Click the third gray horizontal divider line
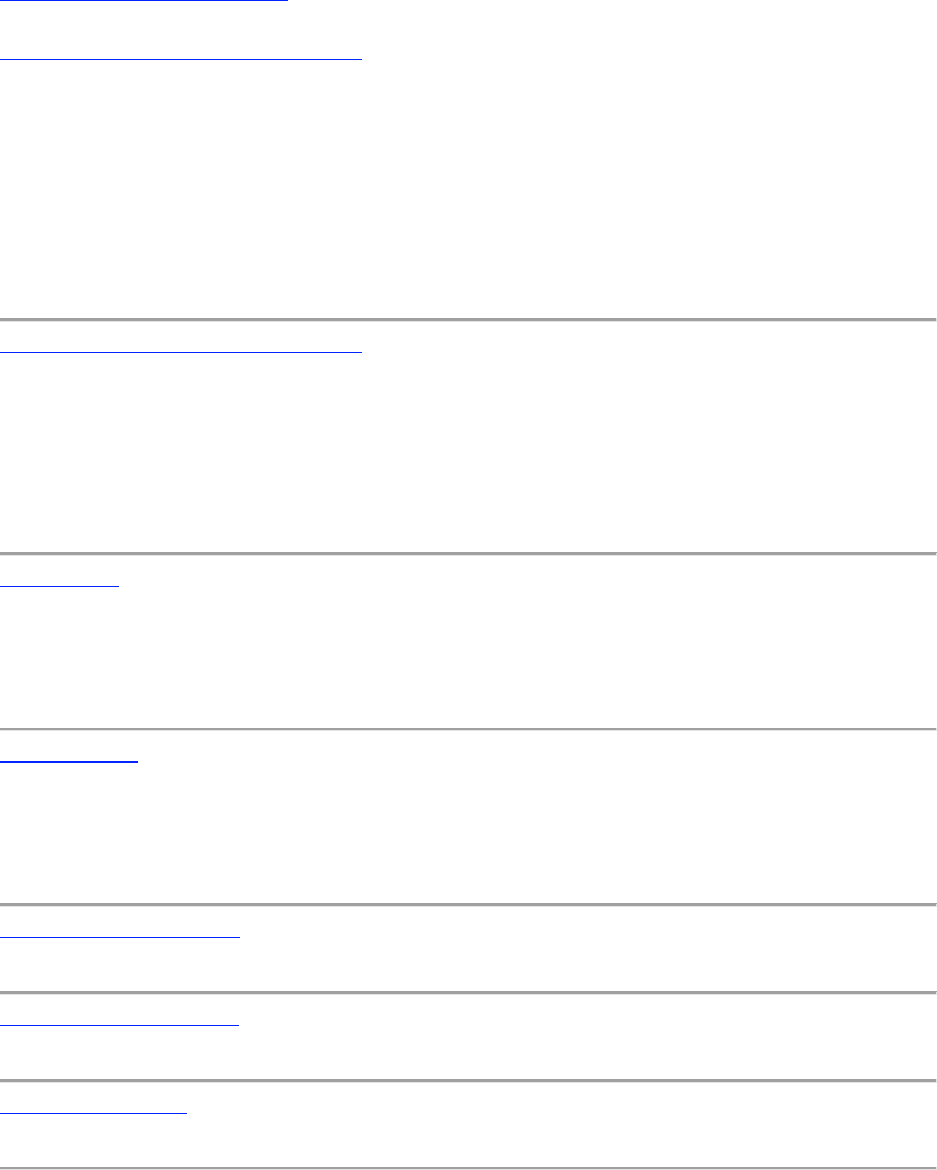 coord(468,729)
